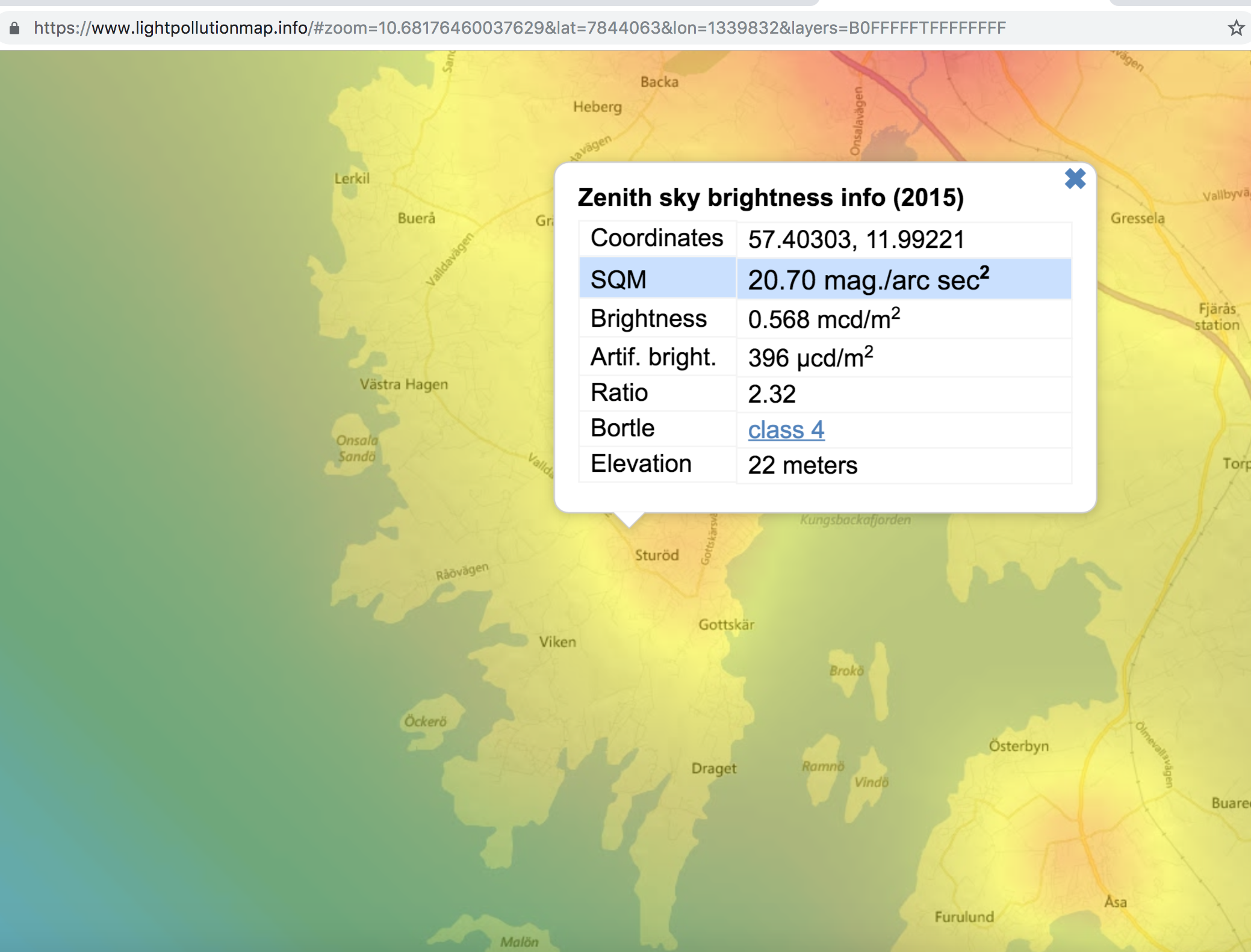Click the Draget place label

click(713, 768)
